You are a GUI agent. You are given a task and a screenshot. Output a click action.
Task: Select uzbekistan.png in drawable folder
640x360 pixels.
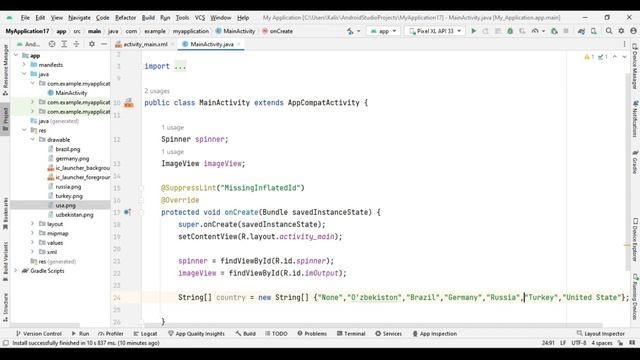click(x=74, y=215)
